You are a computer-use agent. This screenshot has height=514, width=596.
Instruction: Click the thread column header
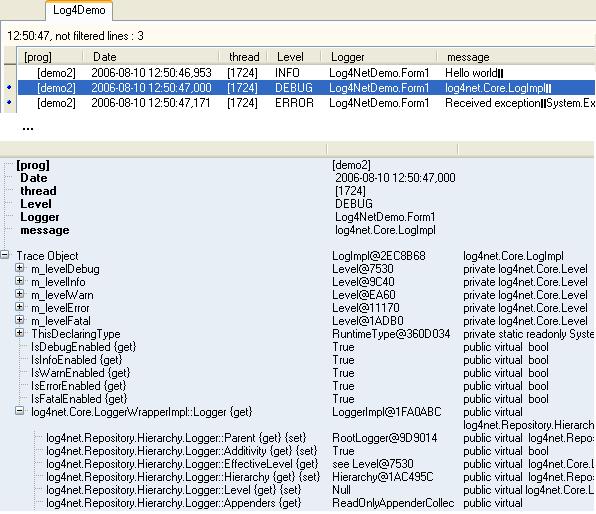[x=244, y=57]
